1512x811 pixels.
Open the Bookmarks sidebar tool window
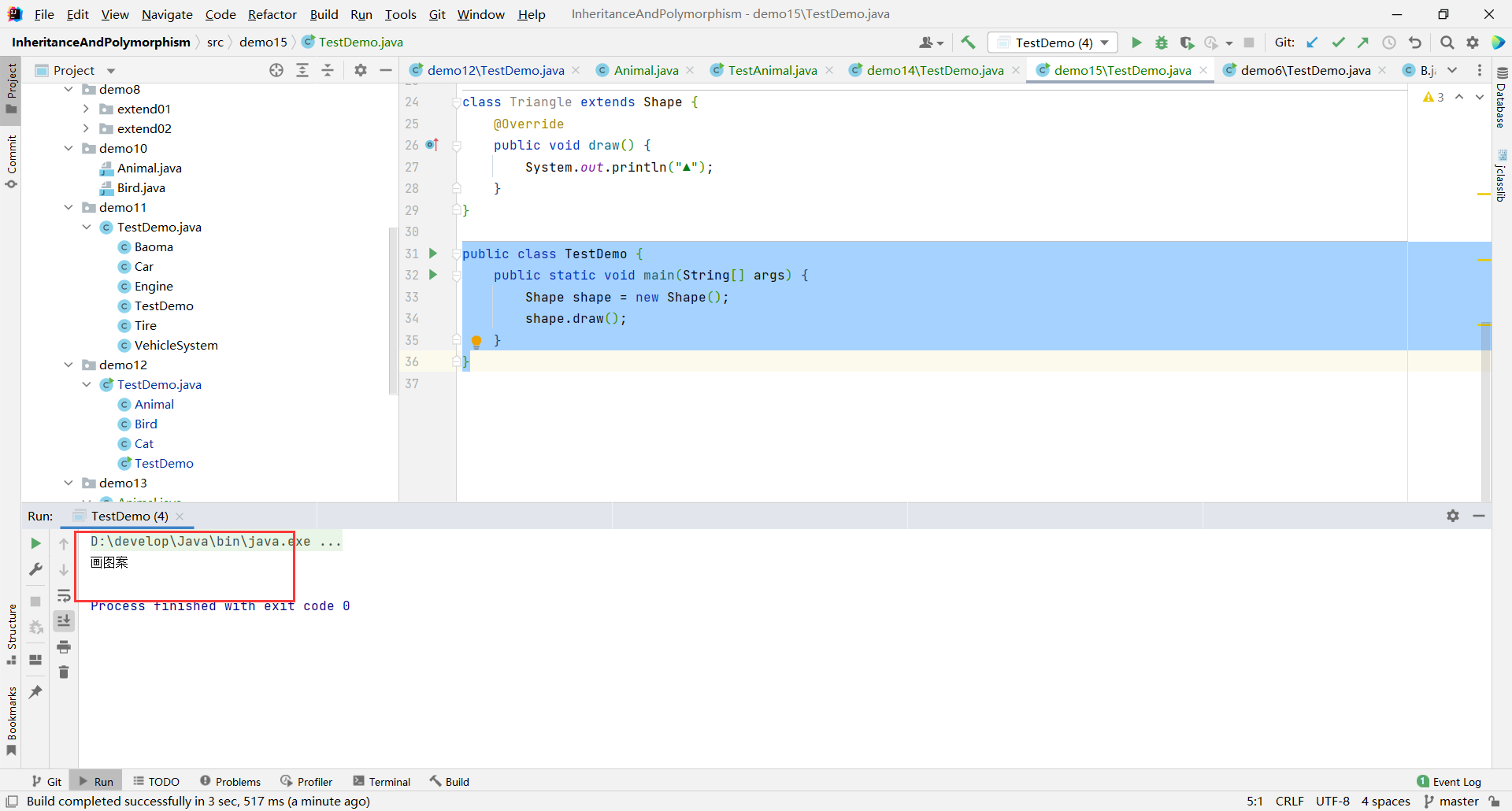pos(11,721)
